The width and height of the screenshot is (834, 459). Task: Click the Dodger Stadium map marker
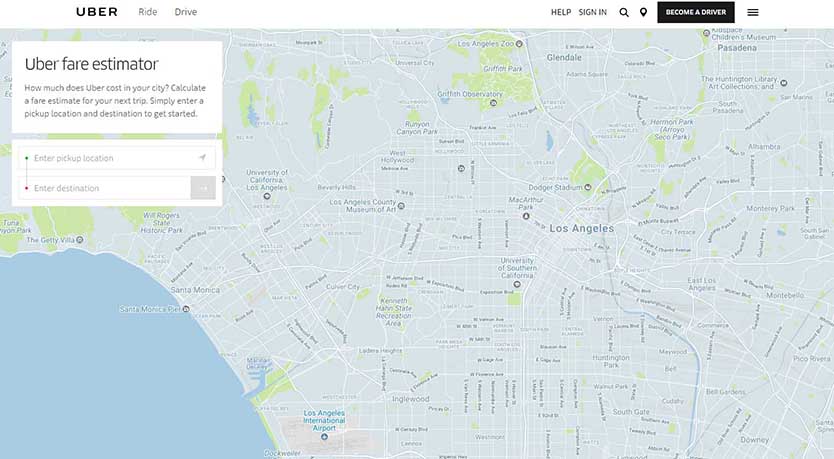tap(589, 187)
